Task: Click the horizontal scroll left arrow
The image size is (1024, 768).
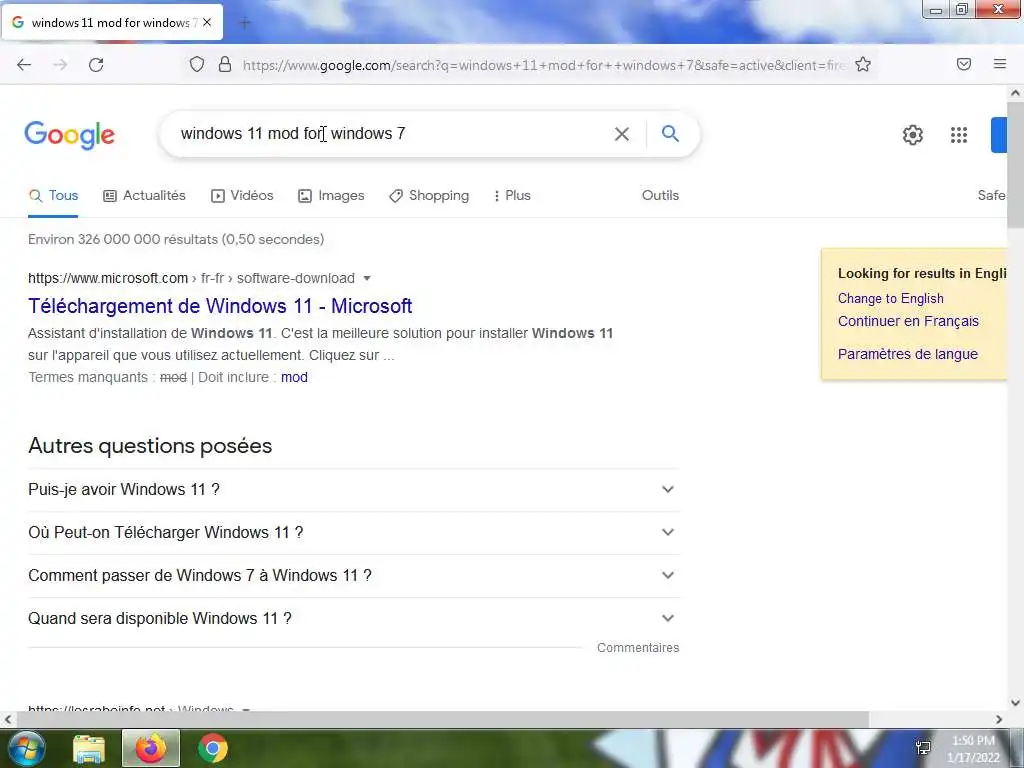Action: pos(8,720)
